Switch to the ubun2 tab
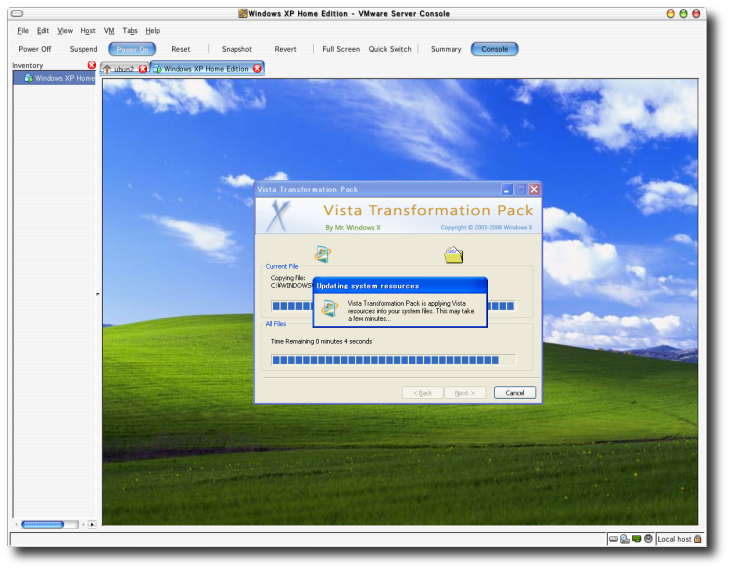730x570 pixels. [124, 69]
